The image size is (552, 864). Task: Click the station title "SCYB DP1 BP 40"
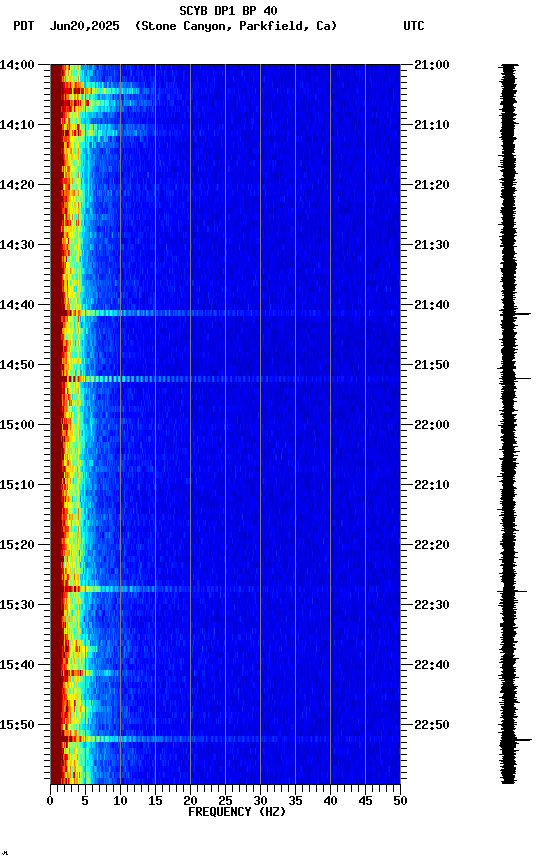click(228, 10)
